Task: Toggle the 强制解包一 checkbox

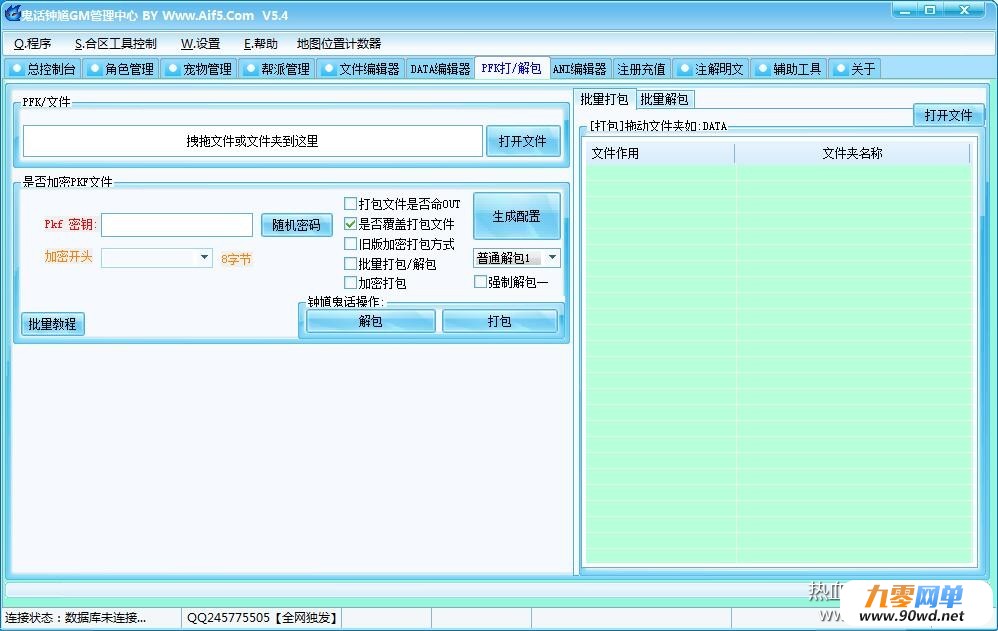Action: [x=481, y=282]
